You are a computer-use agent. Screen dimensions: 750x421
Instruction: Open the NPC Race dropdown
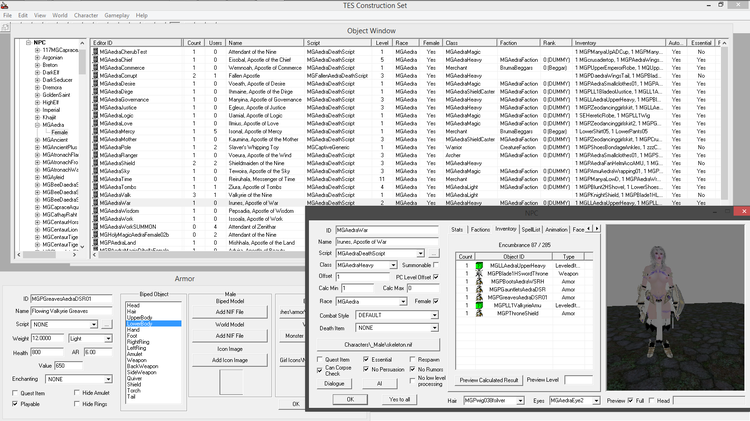(403, 301)
